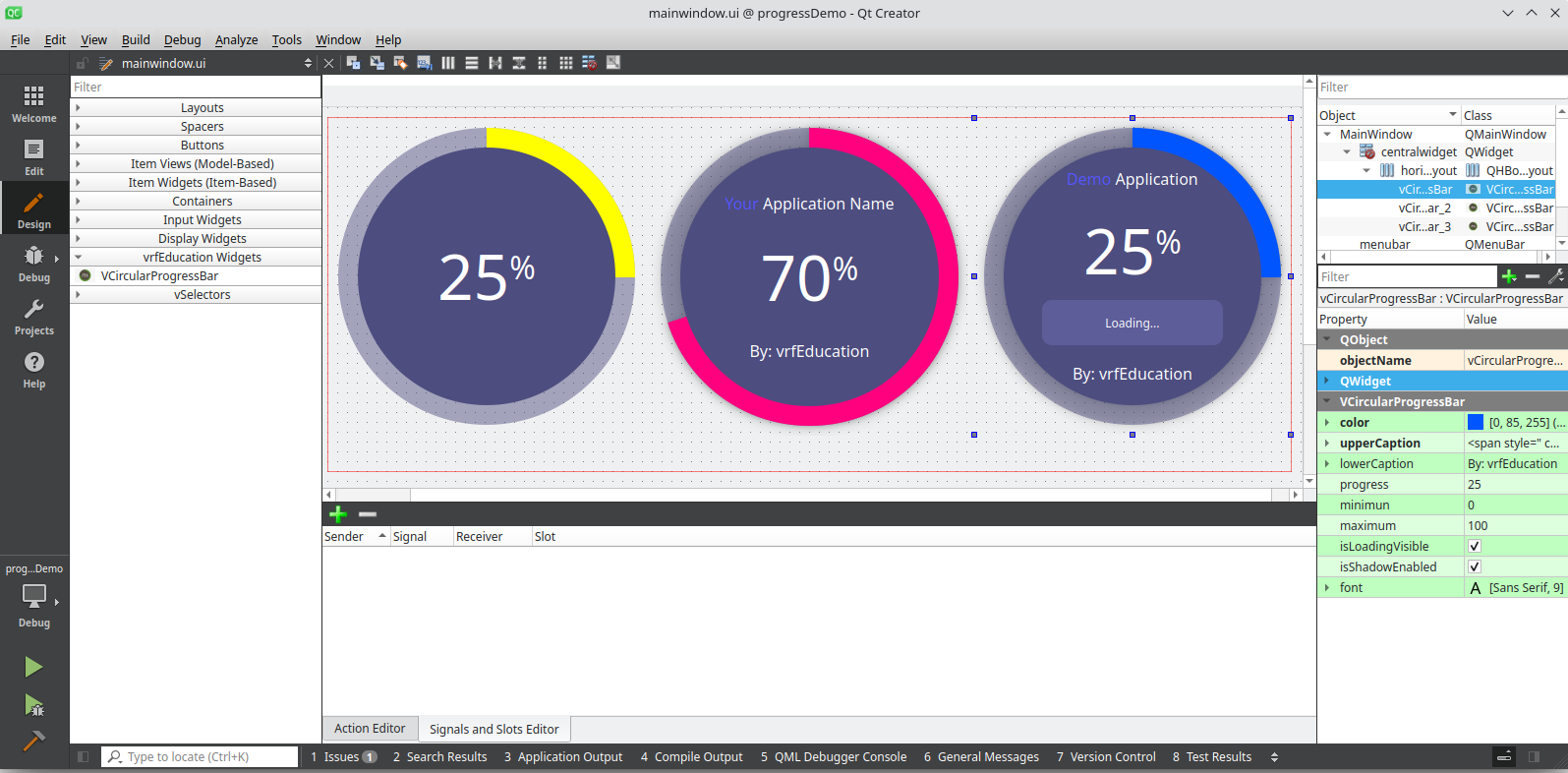1568x773 pixels.
Task: Expand the Spacers widget category
Action: 78,127
